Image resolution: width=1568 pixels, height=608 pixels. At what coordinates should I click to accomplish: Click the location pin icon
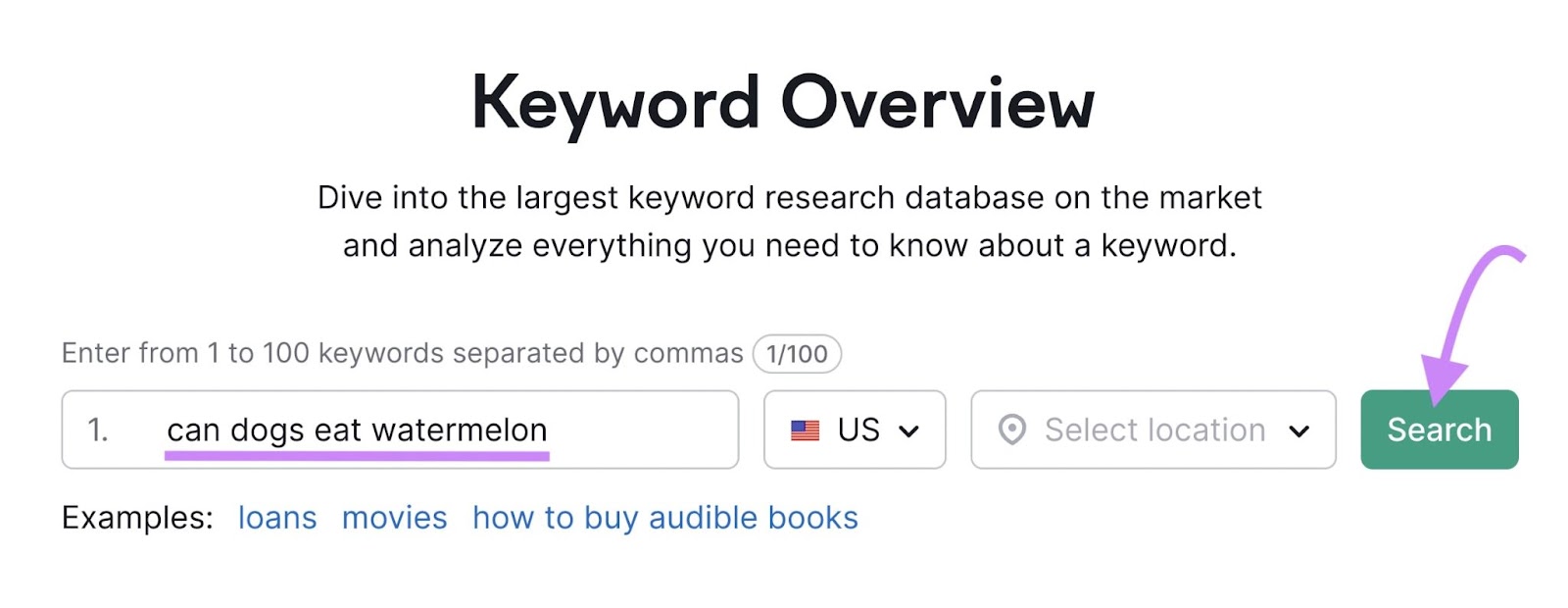point(1013,430)
